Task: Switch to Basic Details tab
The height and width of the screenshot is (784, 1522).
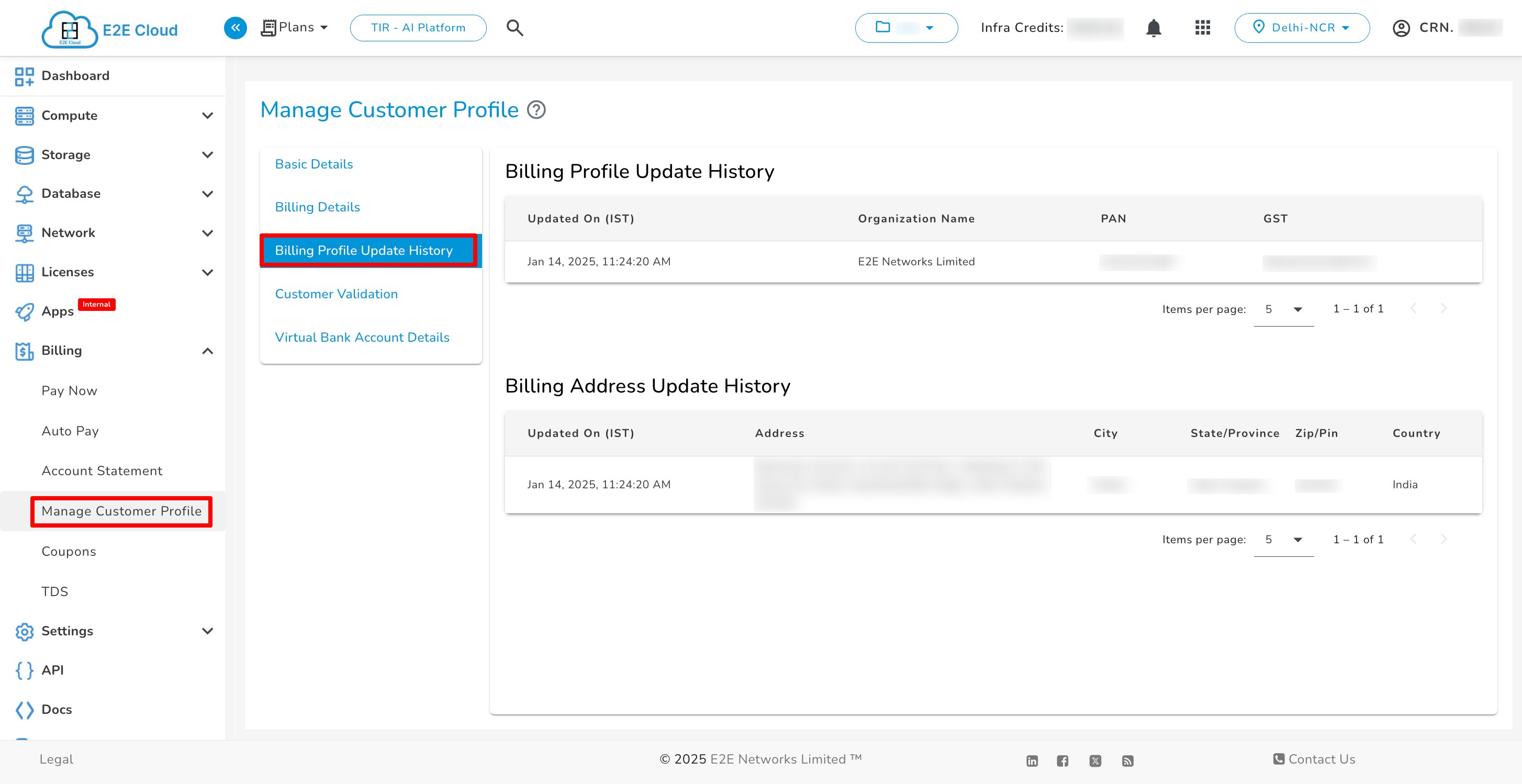Action: click(x=314, y=164)
